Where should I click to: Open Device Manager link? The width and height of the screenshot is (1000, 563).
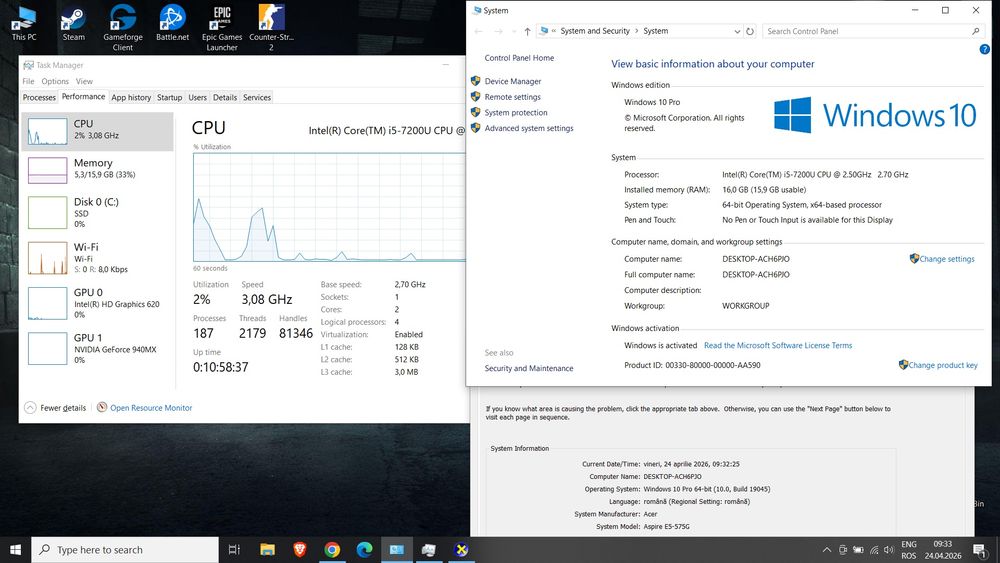click(513, 81)
